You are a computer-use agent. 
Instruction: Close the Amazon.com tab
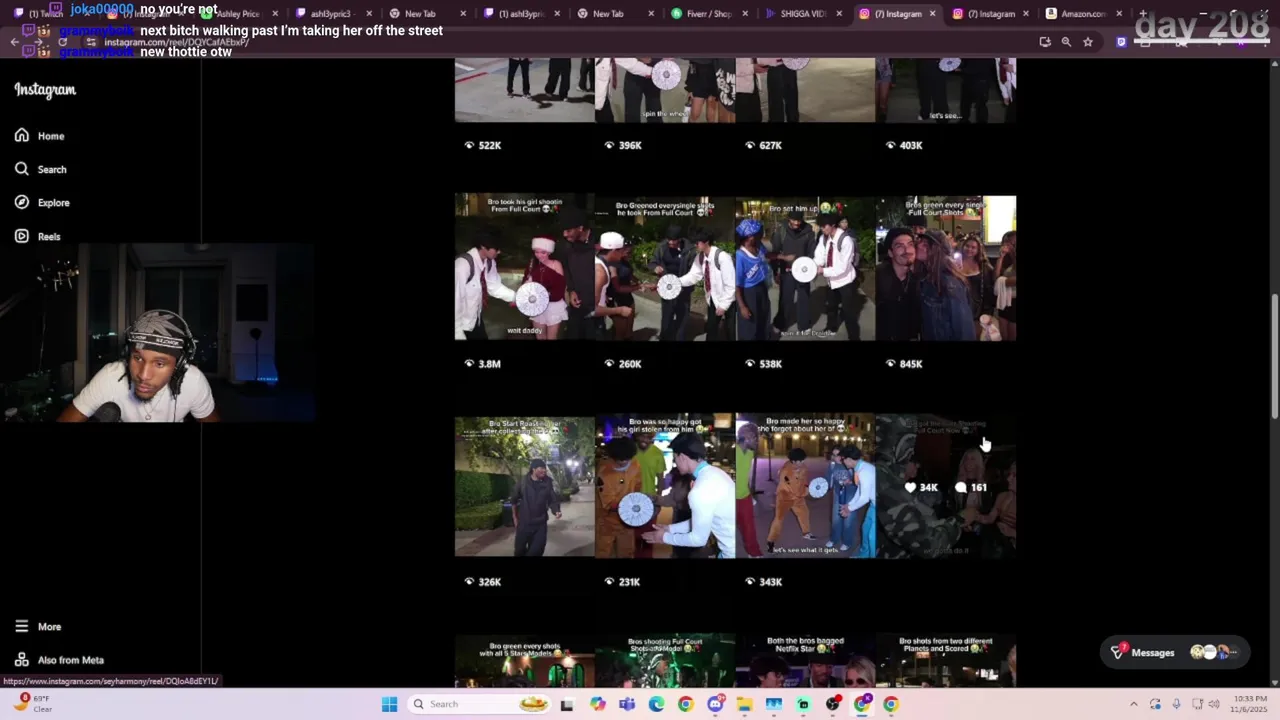point(1119,14)
